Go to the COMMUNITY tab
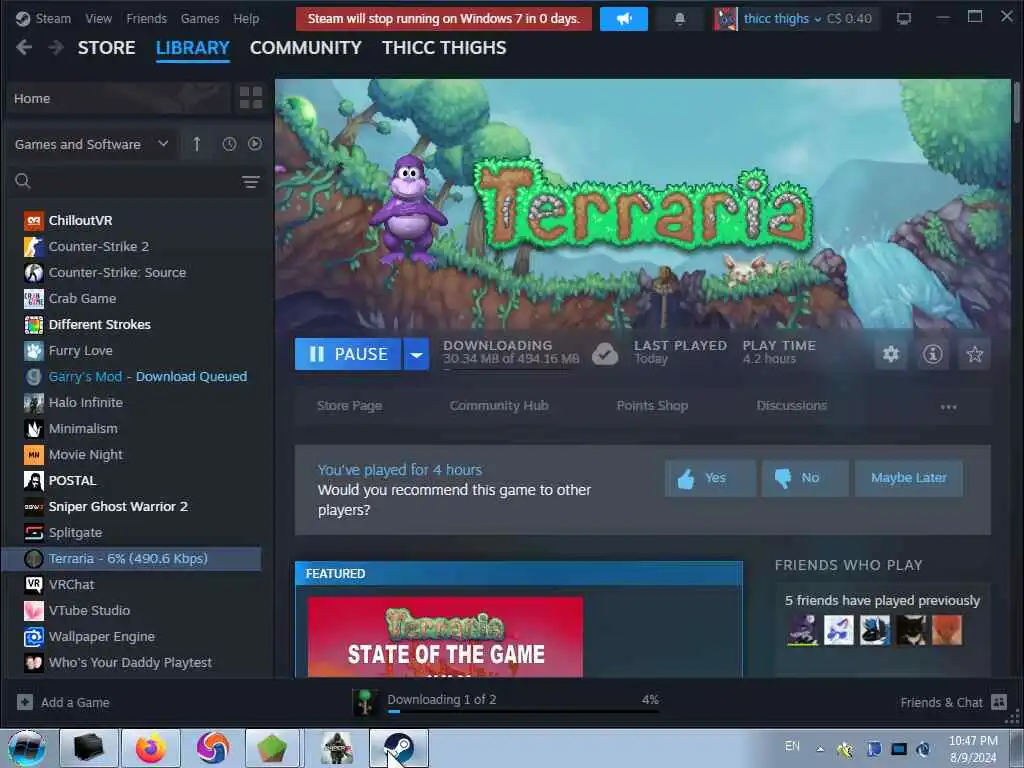 (306, 48)
